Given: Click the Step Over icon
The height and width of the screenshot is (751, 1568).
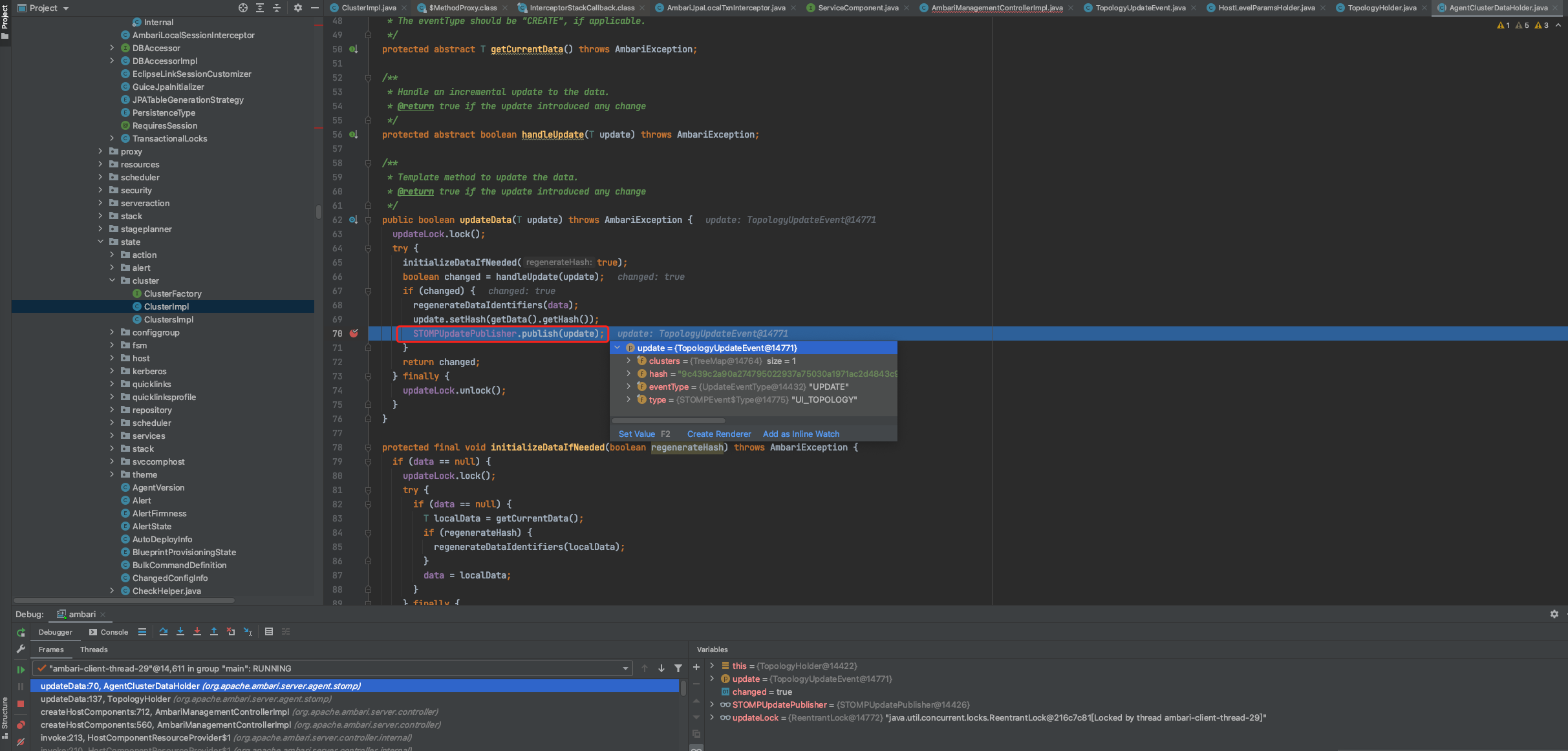Looking at the screenshot, I should point(164,631).
